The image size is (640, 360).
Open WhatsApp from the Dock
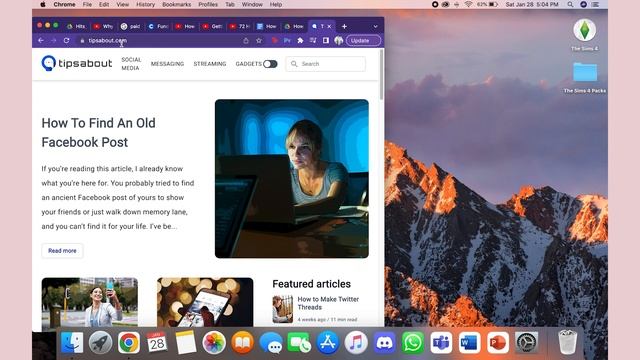[x=413, y=342]
